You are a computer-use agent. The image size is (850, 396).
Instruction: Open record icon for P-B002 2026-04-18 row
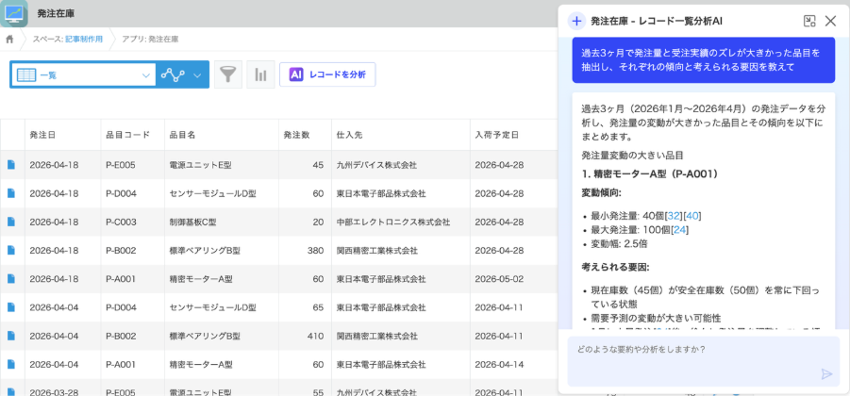point(11,250)
